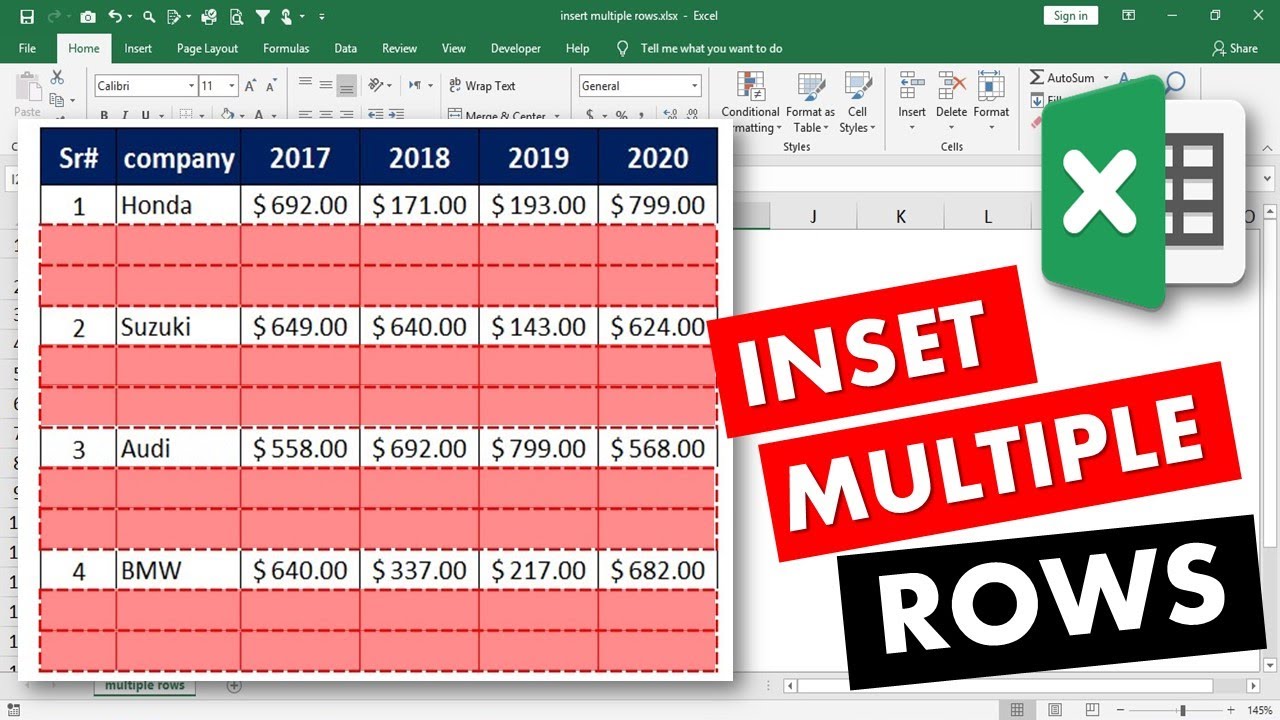Image resolution: width=1280 pixels, height=720 pixels.
Task: Decrease font size
Action: [271, 86]
